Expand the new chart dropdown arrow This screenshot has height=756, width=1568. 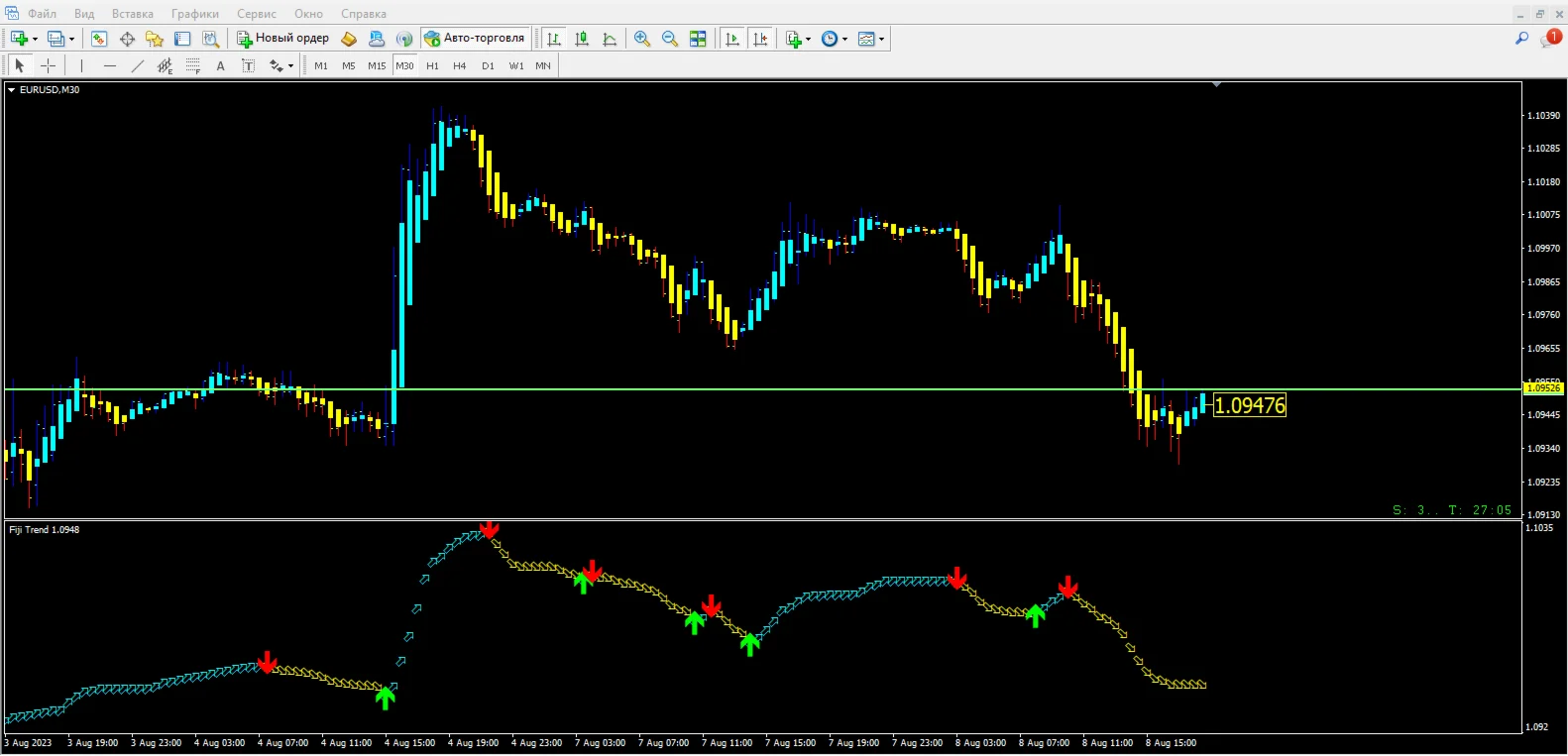point(35,40)
